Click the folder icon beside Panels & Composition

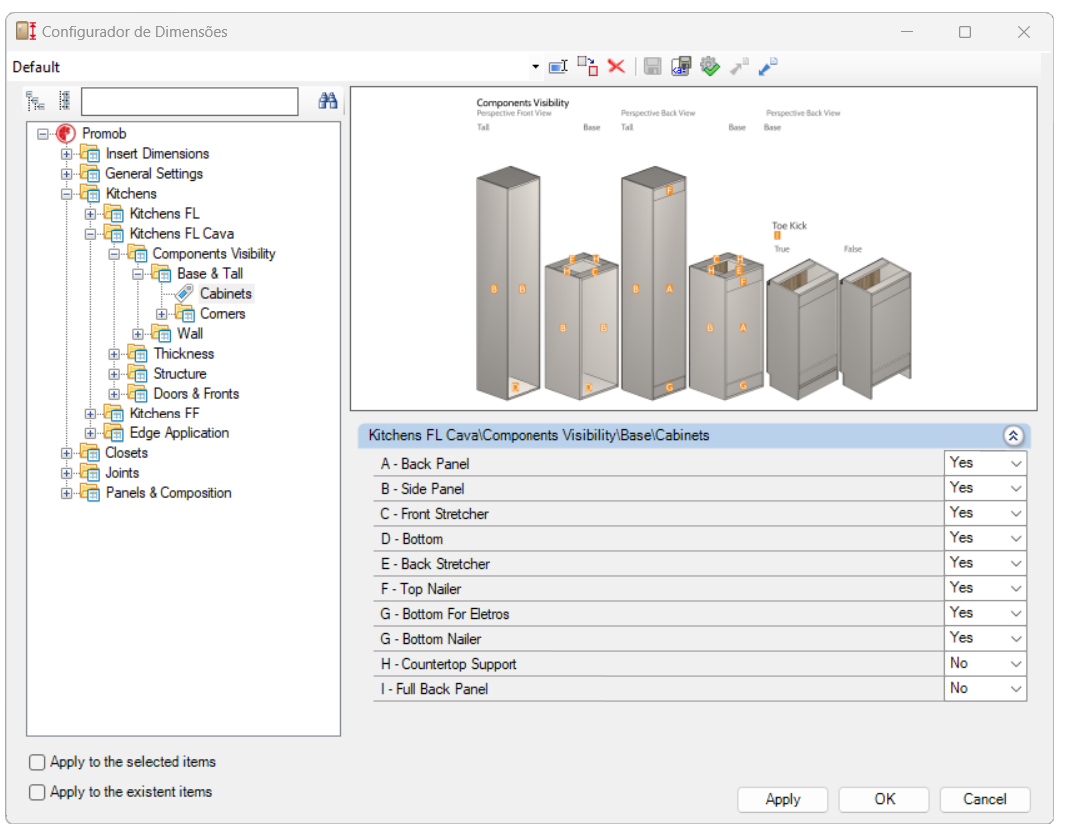tap(90, 493)
